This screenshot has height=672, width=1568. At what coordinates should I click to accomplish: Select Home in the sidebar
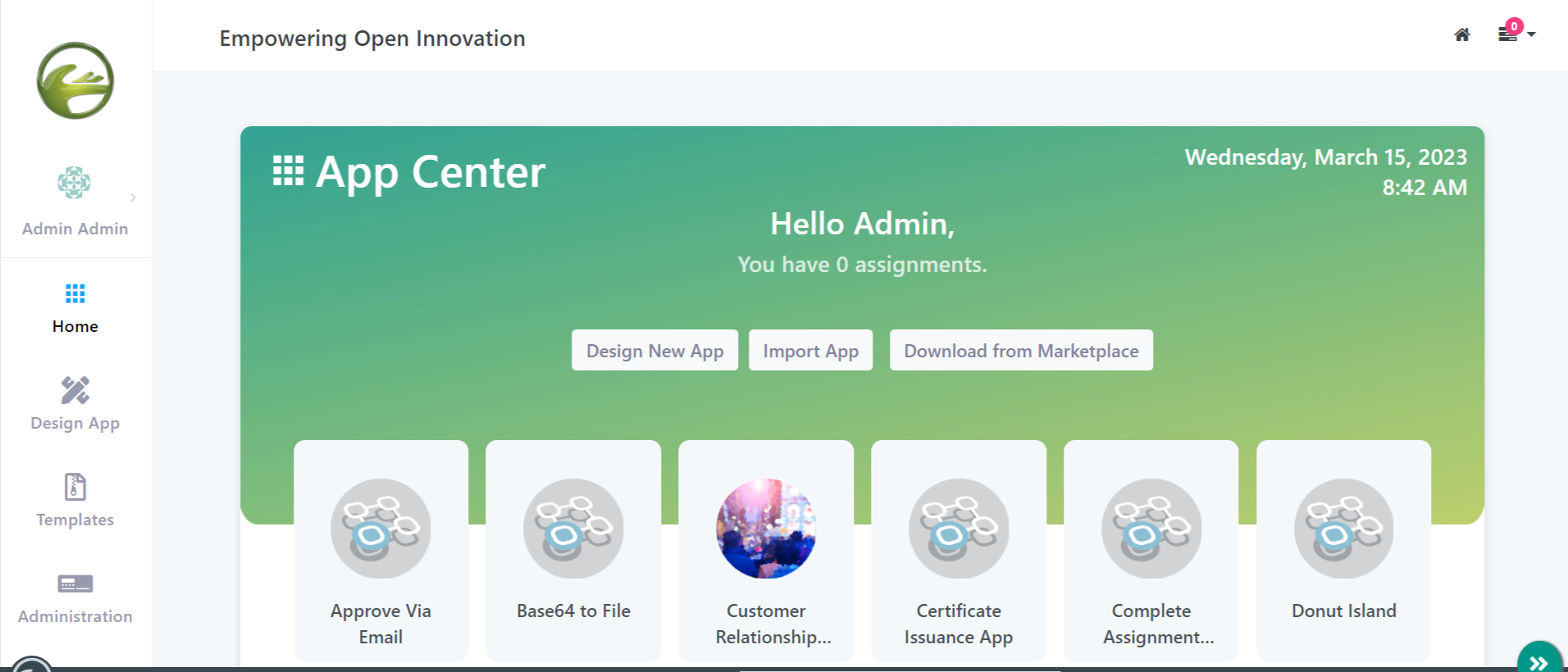pyautogui.click(x=75, y=308)
